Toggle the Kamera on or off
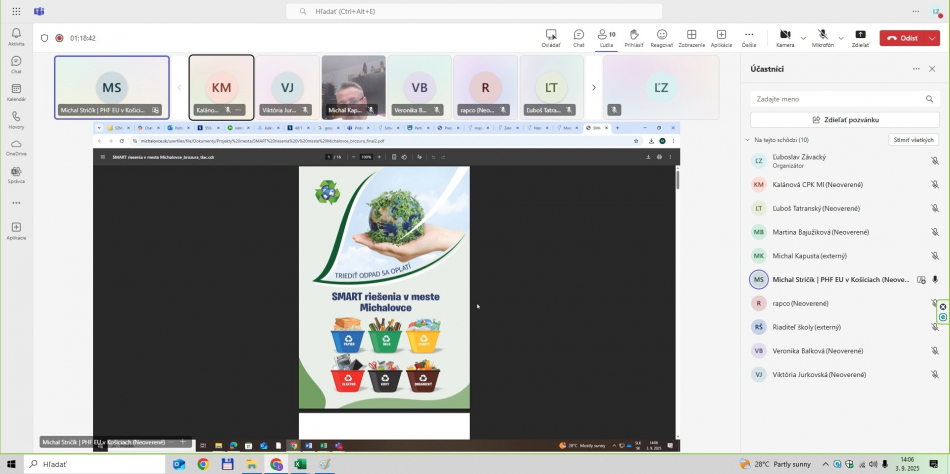Image resolution: width=950 pixels, height=474 pixels. coord(784,36)
